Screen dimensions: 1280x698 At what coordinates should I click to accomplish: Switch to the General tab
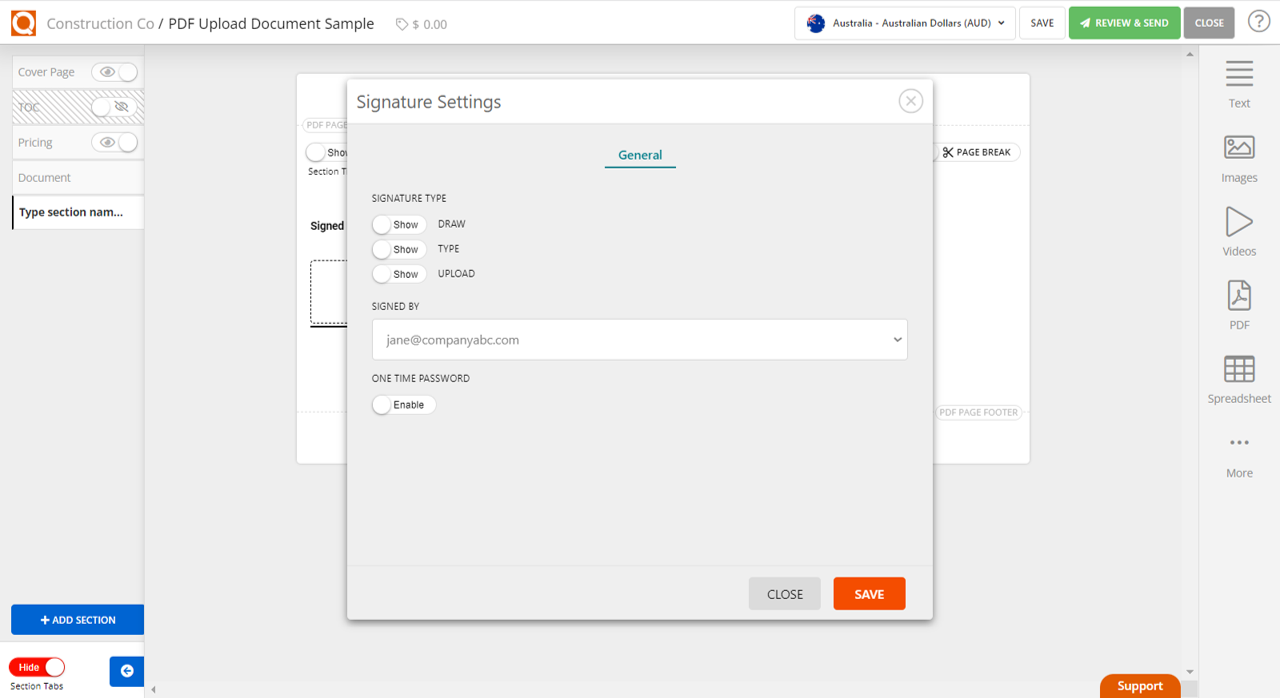click(640, 155)
